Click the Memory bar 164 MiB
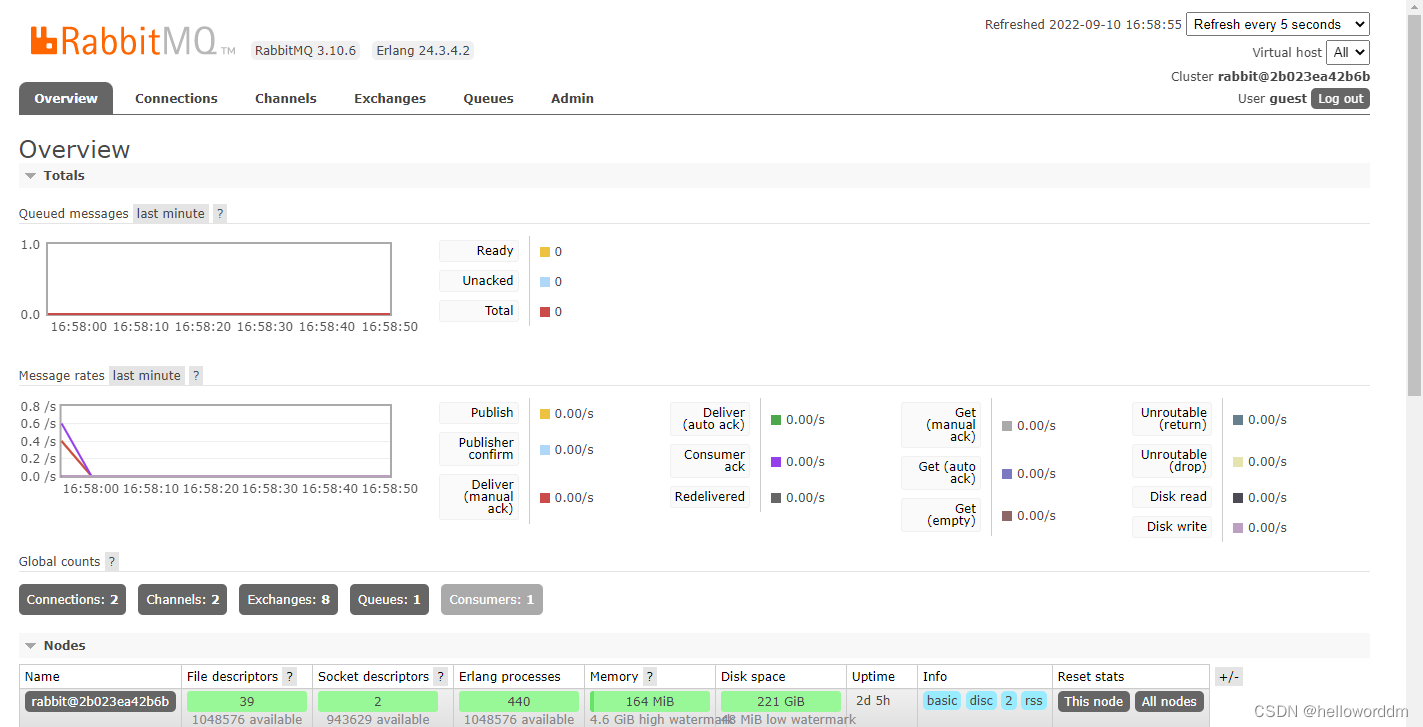 [650, 701]
